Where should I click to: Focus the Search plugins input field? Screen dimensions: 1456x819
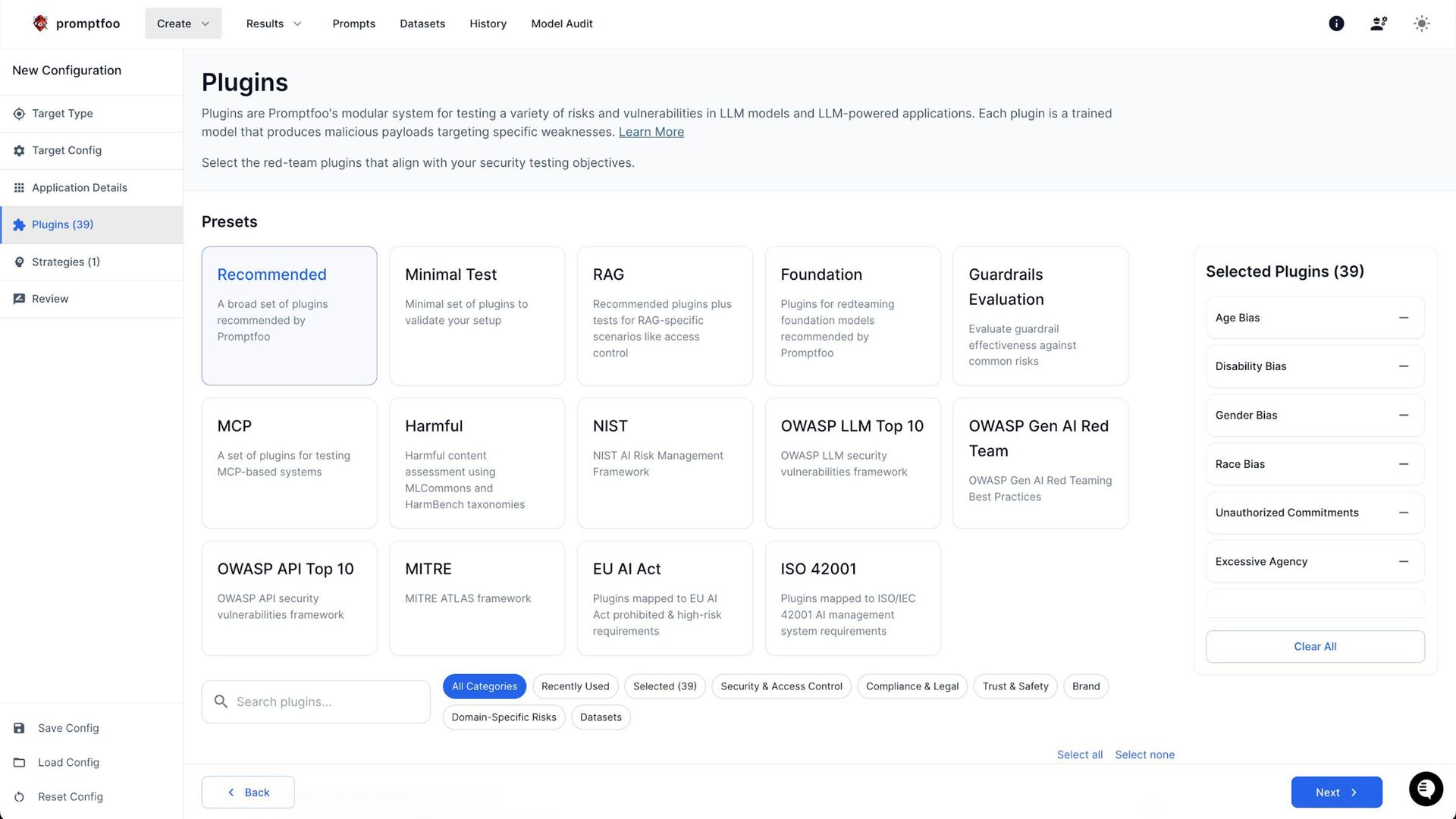coord(326,702)
